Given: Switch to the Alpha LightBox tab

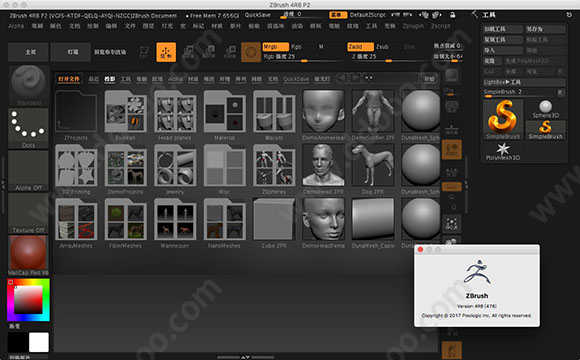Looking at the screenshot, I should point(175,79).
